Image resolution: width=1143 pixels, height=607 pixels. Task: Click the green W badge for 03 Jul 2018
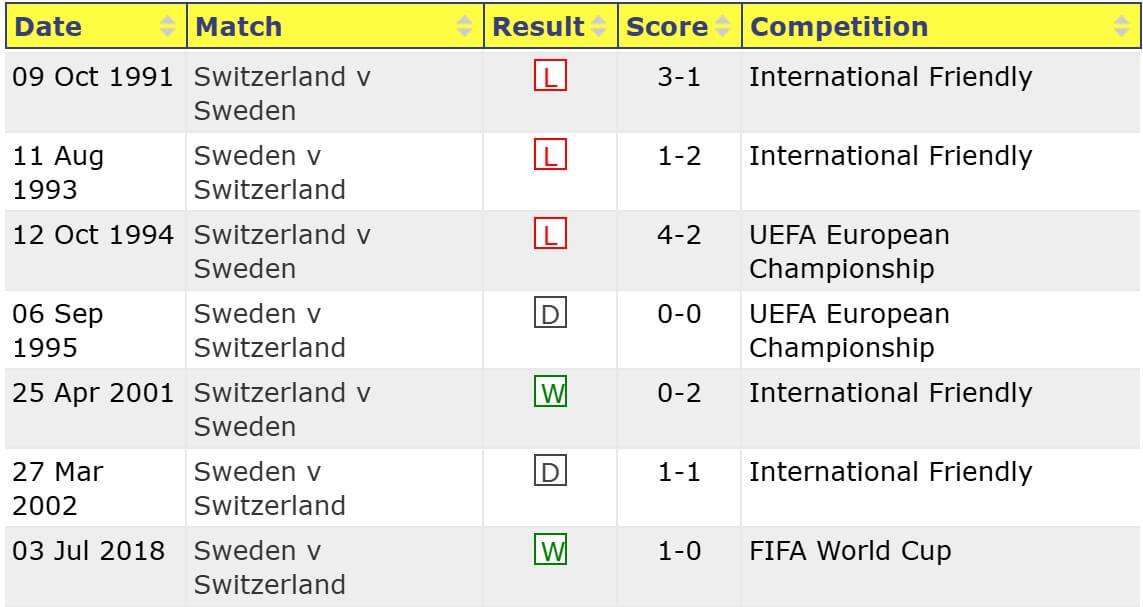(x=550, y=551)
